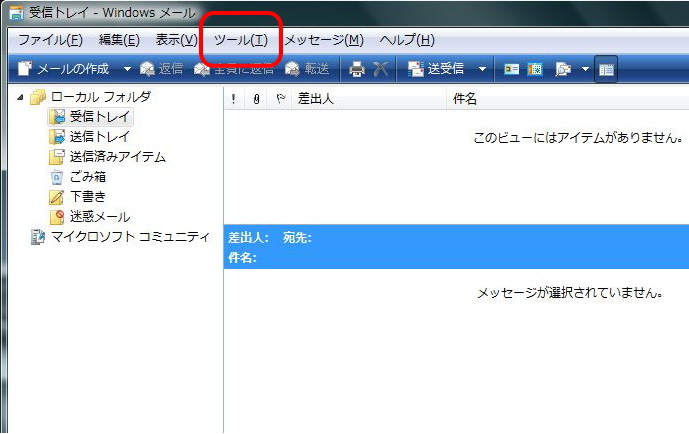The image size is (689, 434).
Task: Toggle the folder list view icon
Action: tap(606, 69)
